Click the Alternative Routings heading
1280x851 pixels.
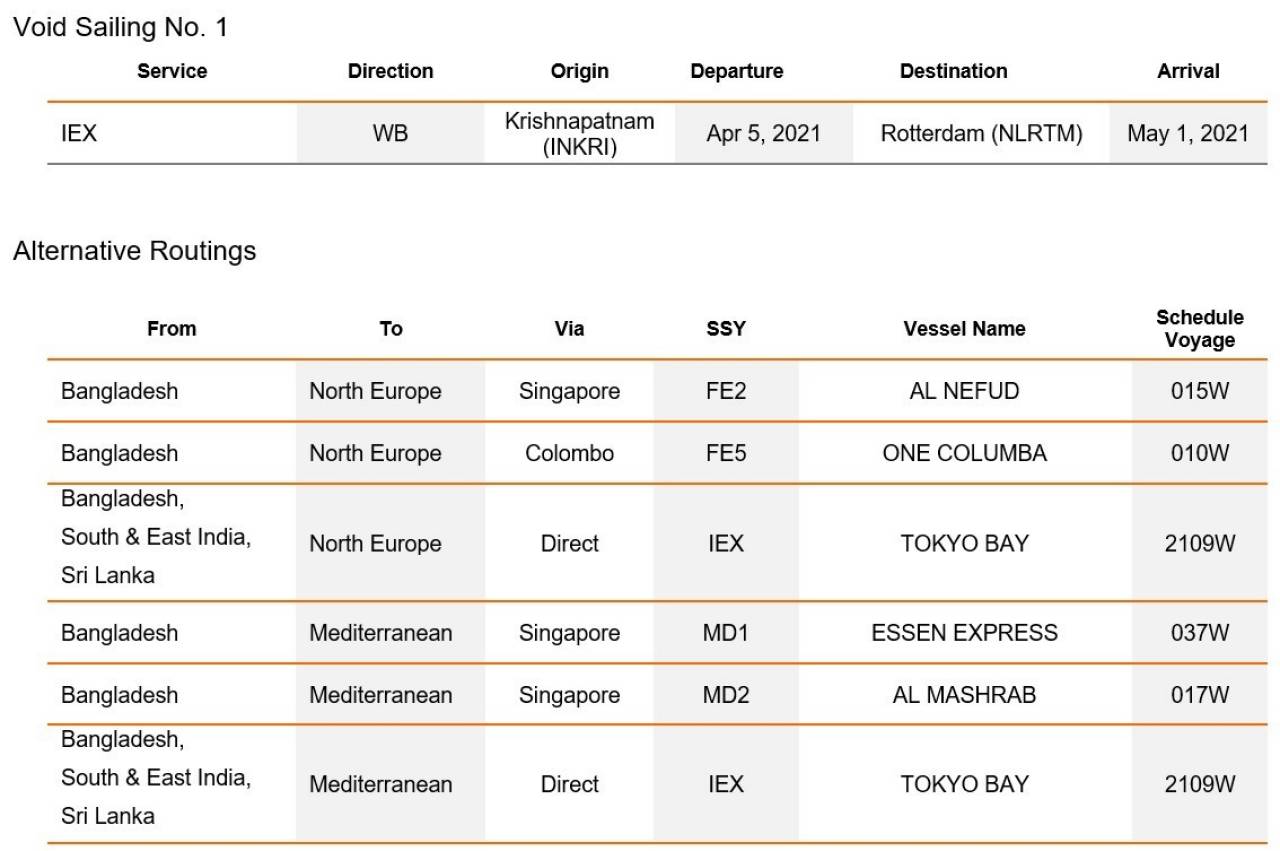(x=134, y=251)
